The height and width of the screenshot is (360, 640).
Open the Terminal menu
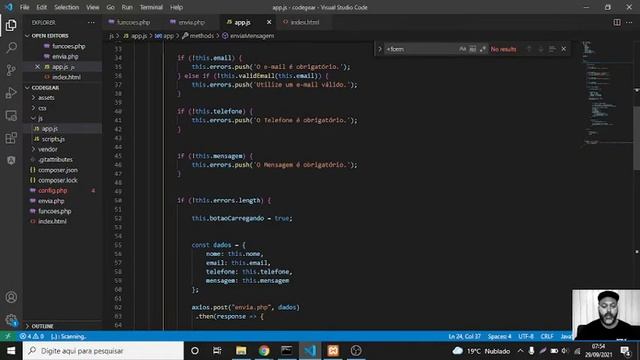click(151, 7)
